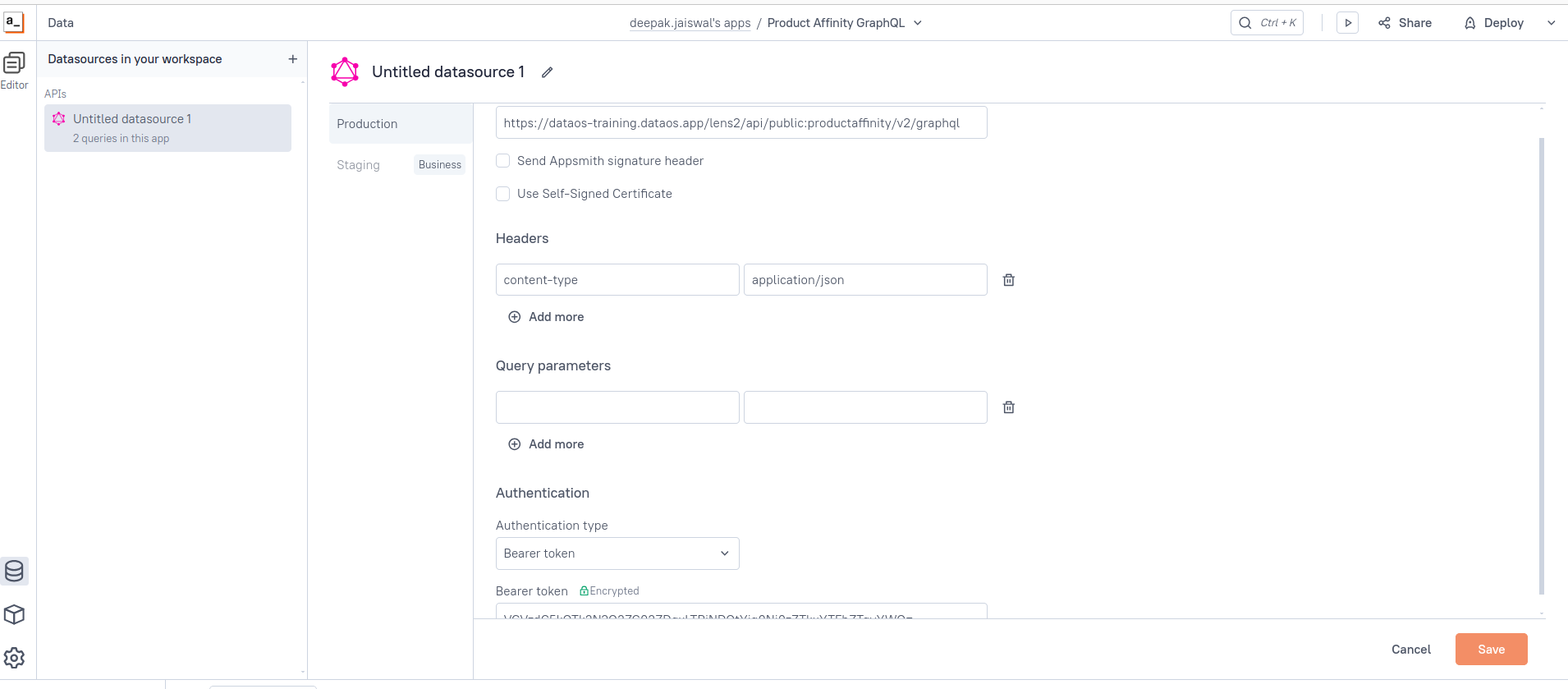
Task: Click the Business badge next to Staging
Action: [440, 165]
